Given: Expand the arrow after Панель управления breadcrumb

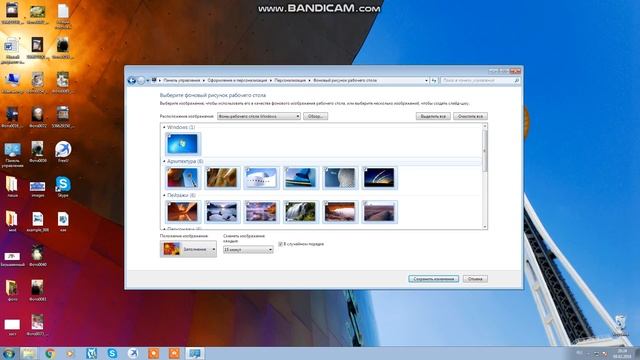Looking at the screenshot, I should pos(204,81).
